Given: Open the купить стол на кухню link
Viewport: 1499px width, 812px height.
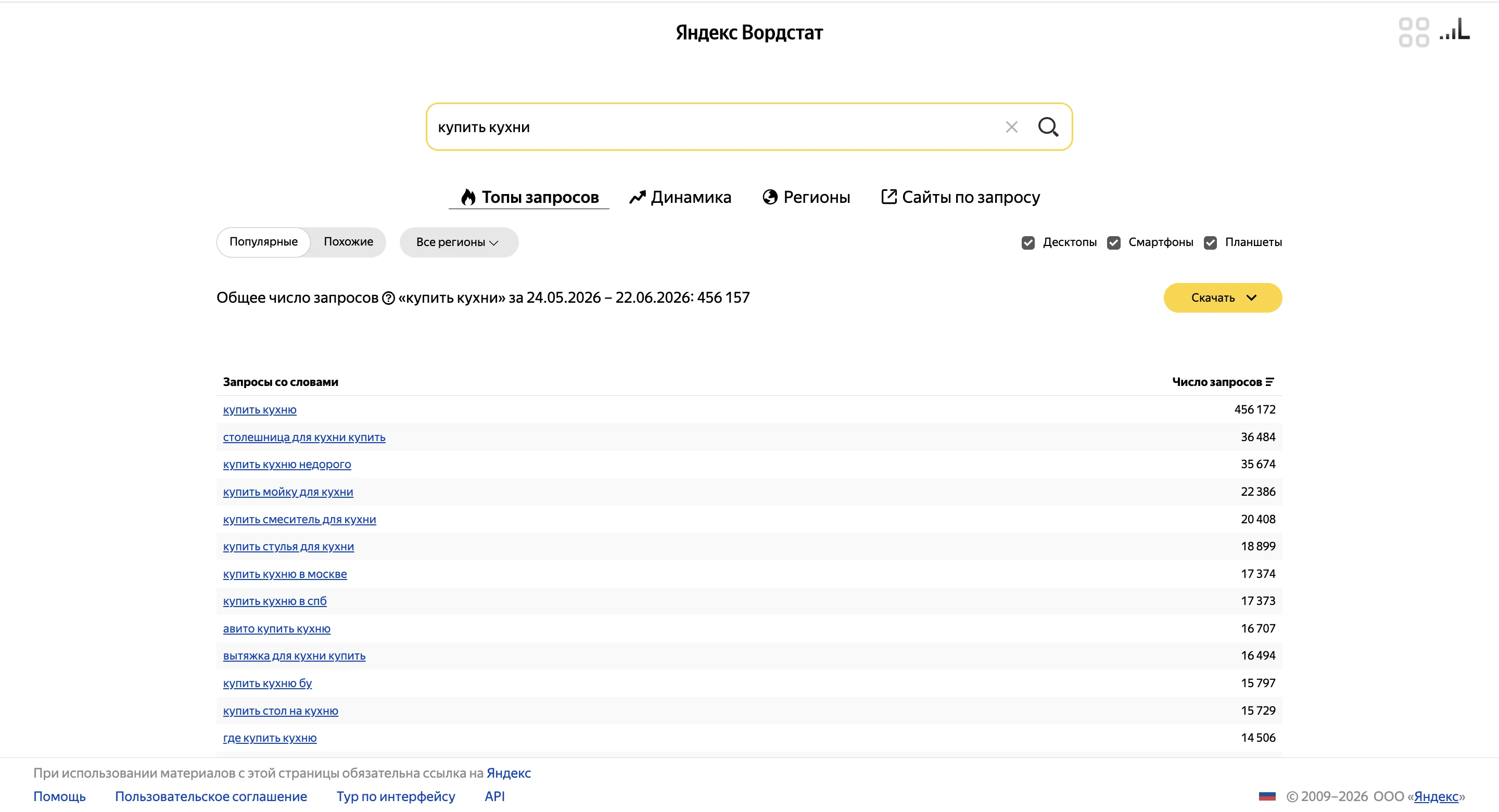Looking at the screenshot, I should click(x=281, y=711).
